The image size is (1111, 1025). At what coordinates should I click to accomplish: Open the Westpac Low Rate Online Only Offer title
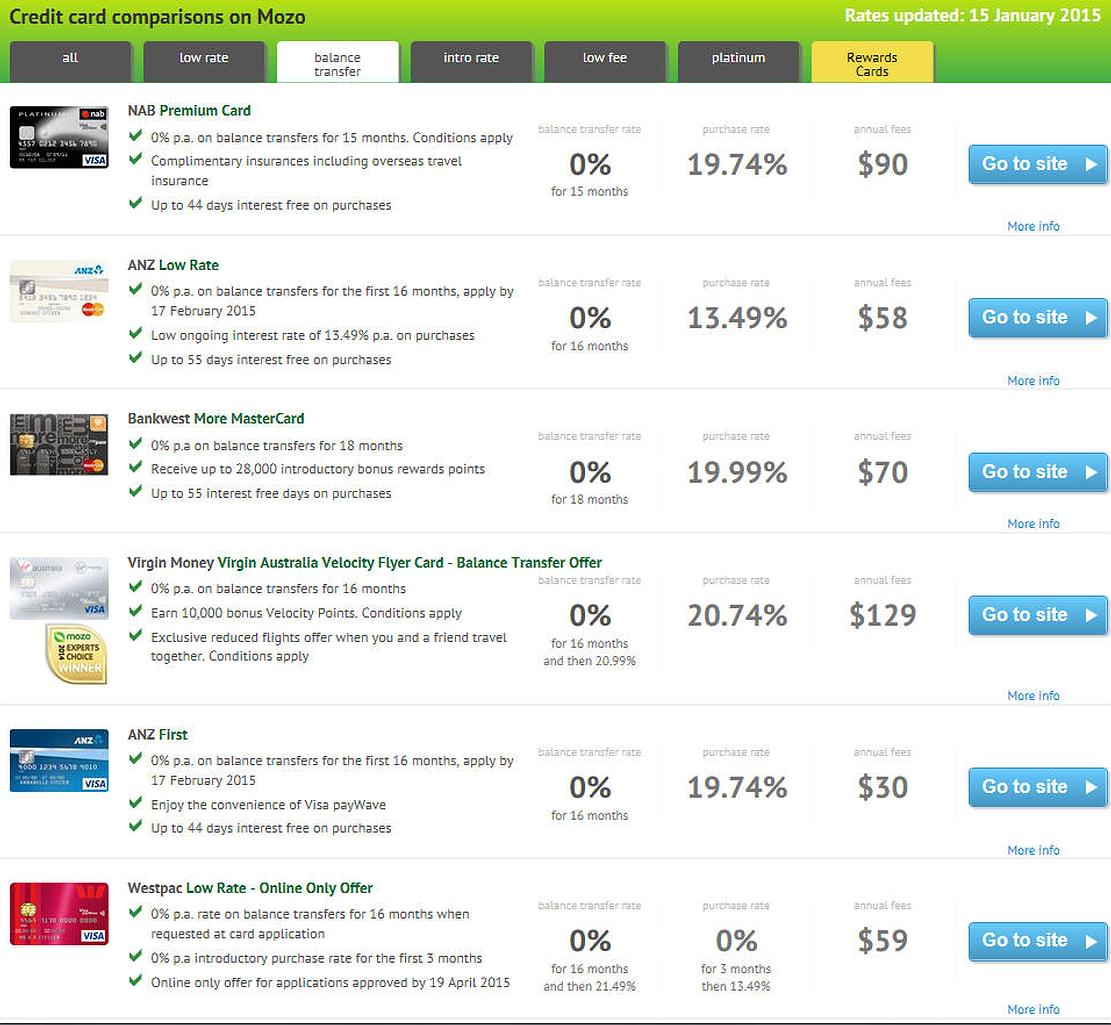(250, 888)
